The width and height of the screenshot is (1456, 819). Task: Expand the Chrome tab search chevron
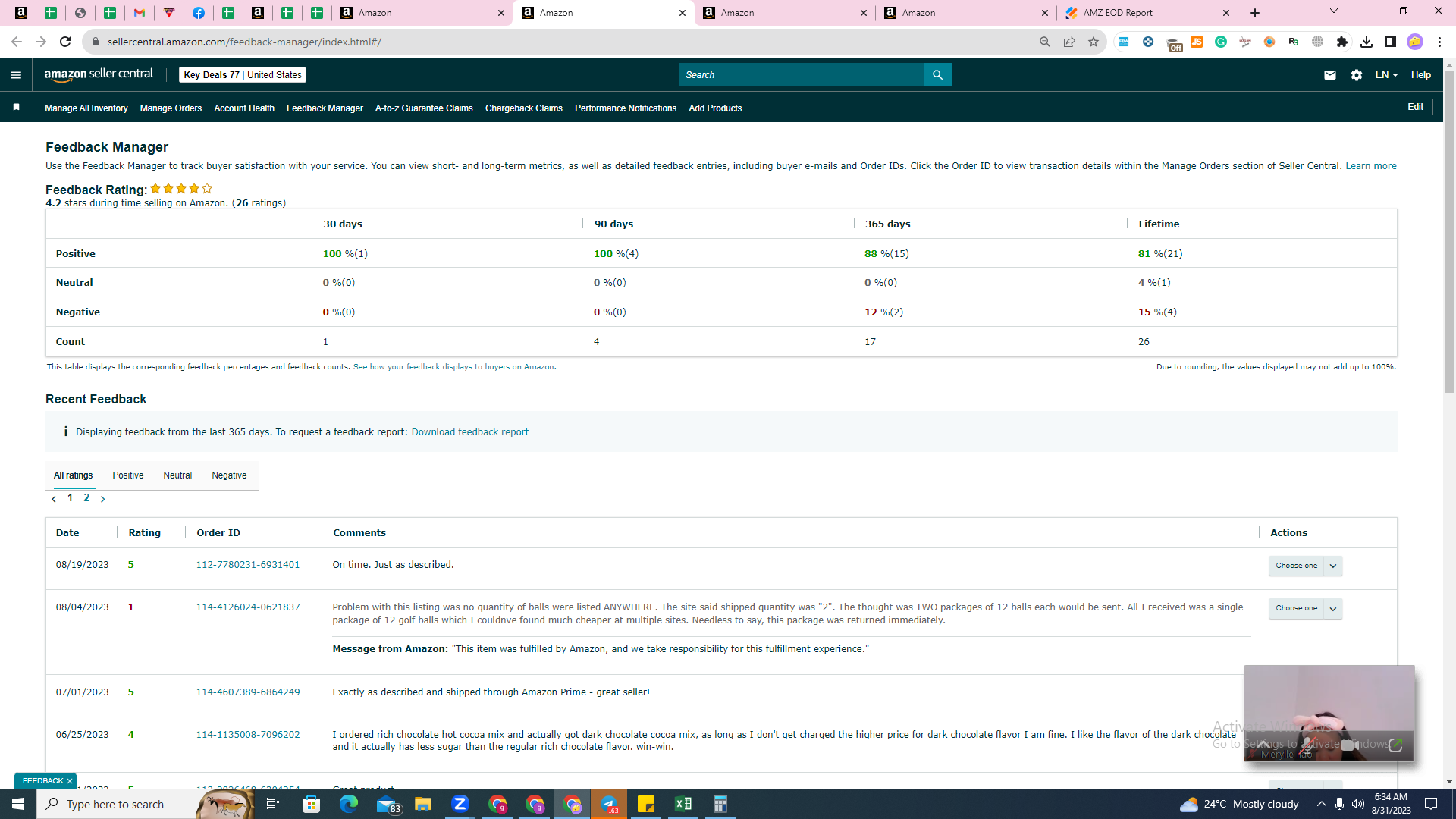[1334, 11]
